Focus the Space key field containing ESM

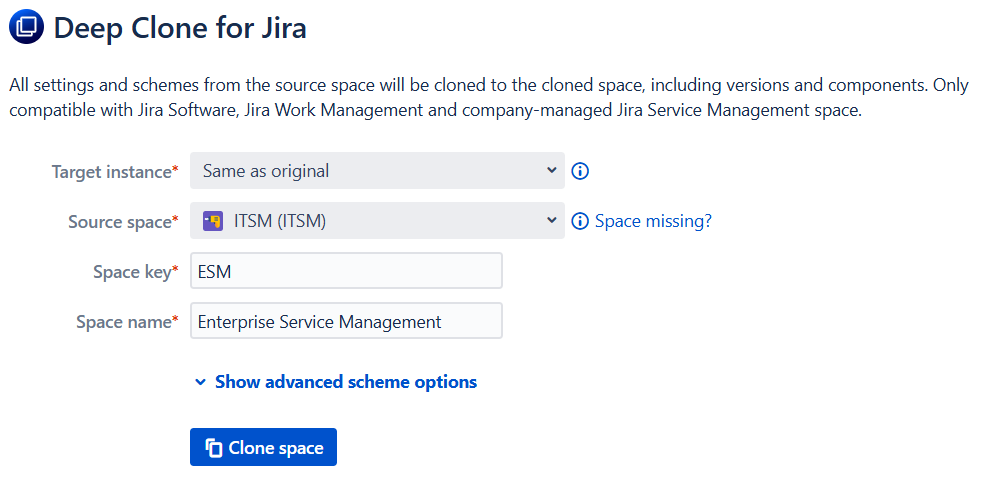click(346, 271)
